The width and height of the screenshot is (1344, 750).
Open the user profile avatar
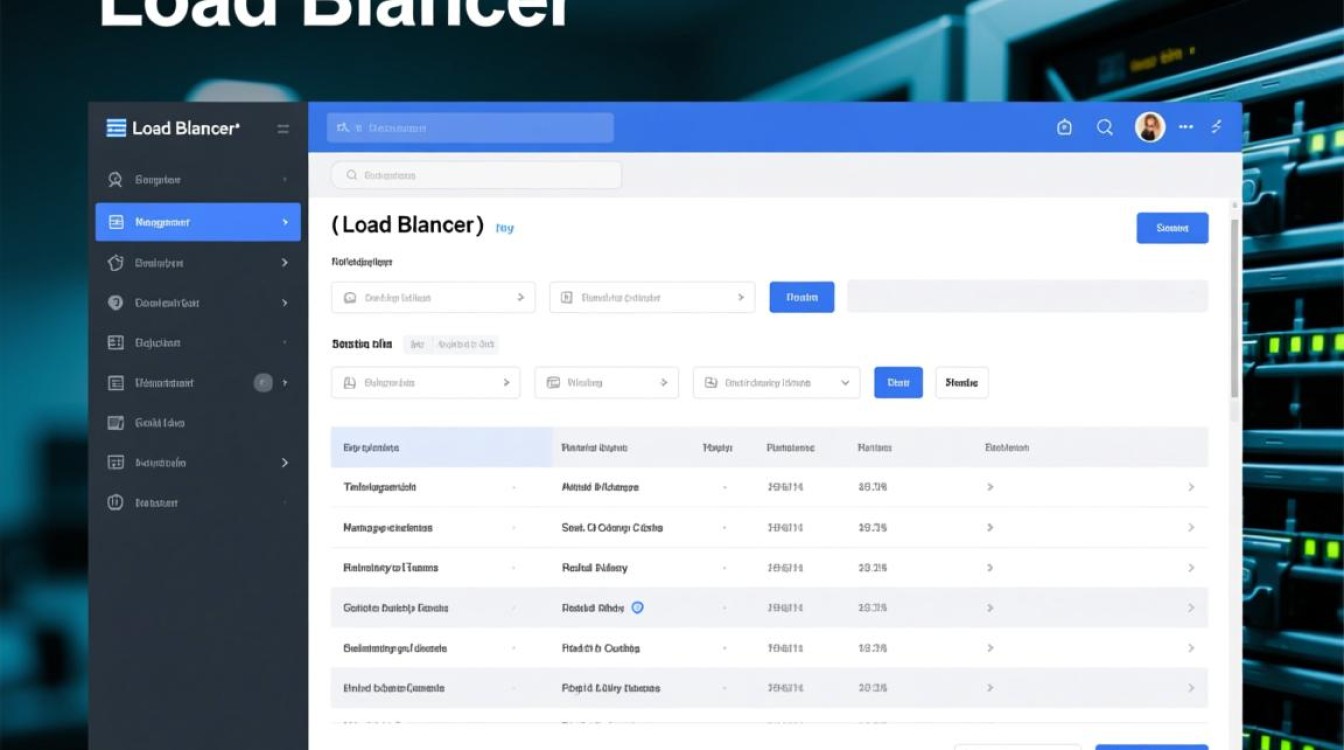(1150, 127)
